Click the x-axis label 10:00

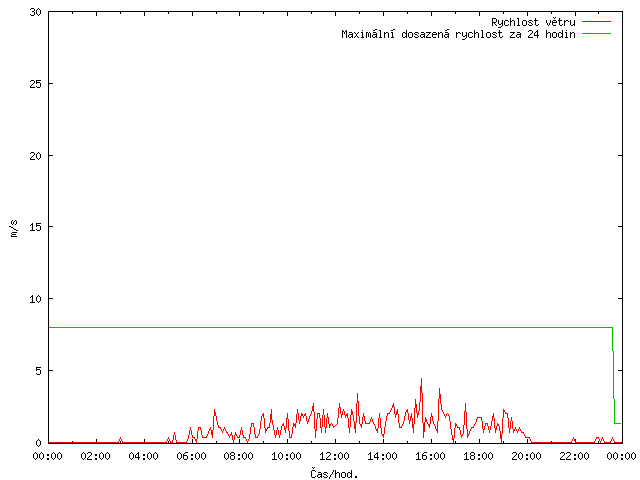click(287, 456)
